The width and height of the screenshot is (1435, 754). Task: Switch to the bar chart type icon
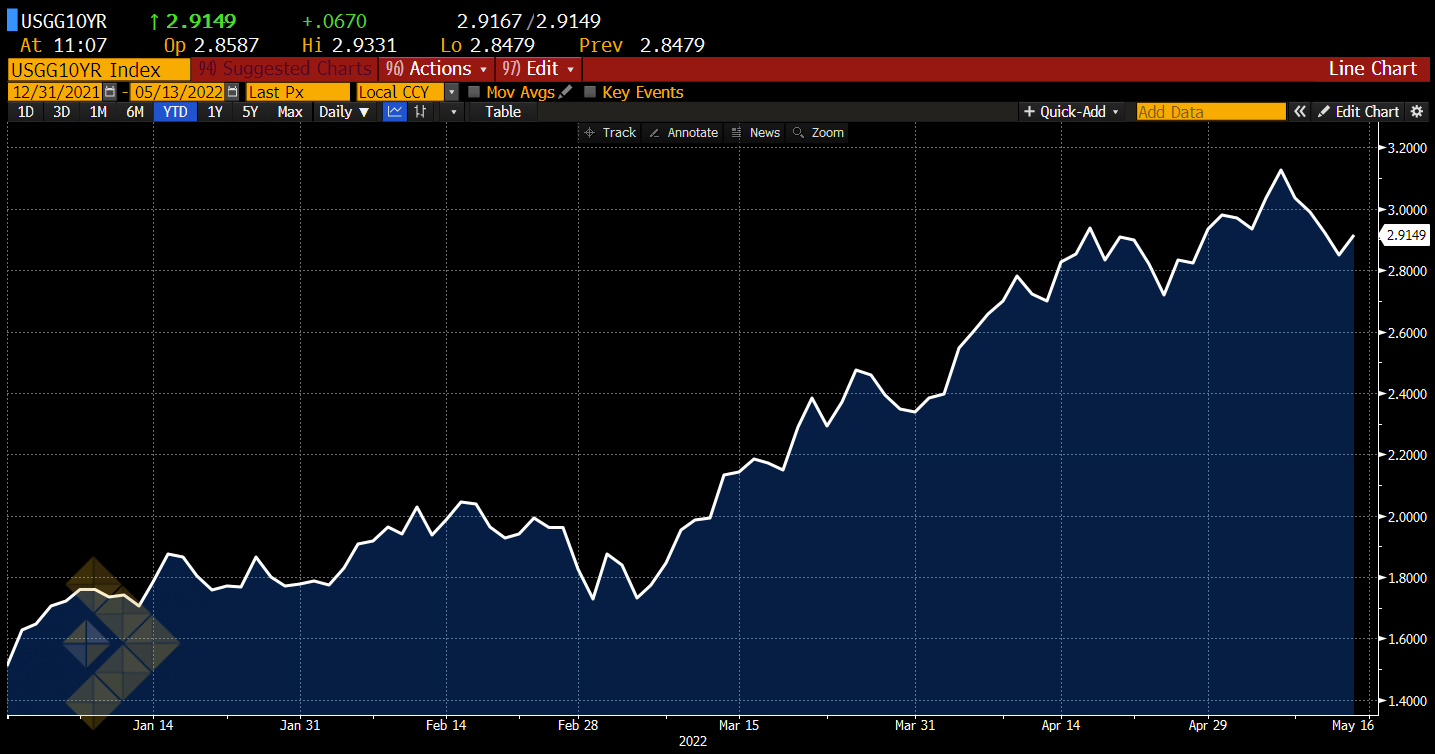(421, 112)
